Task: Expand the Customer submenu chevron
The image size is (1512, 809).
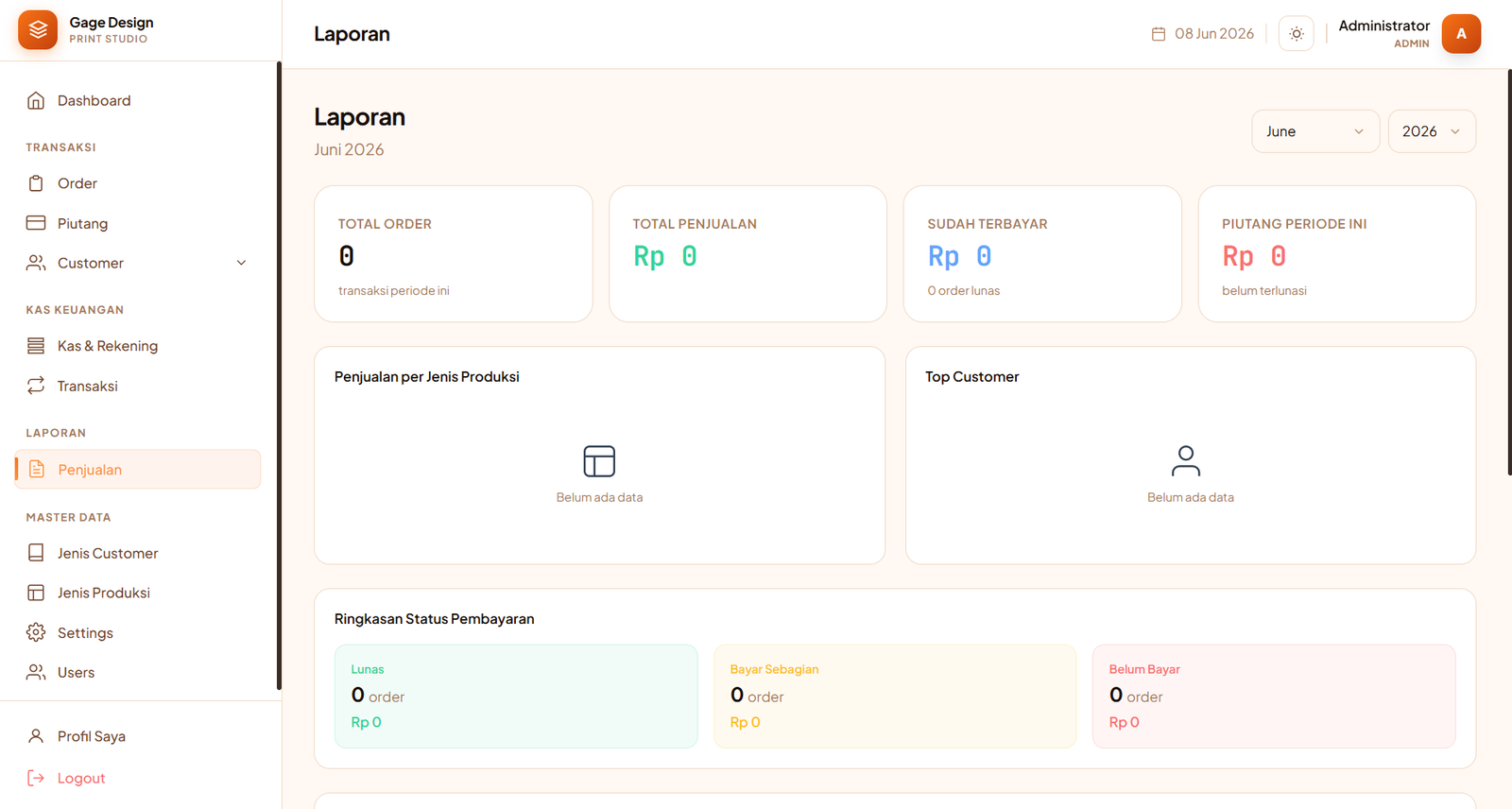Action: click(x=241, y=263)
